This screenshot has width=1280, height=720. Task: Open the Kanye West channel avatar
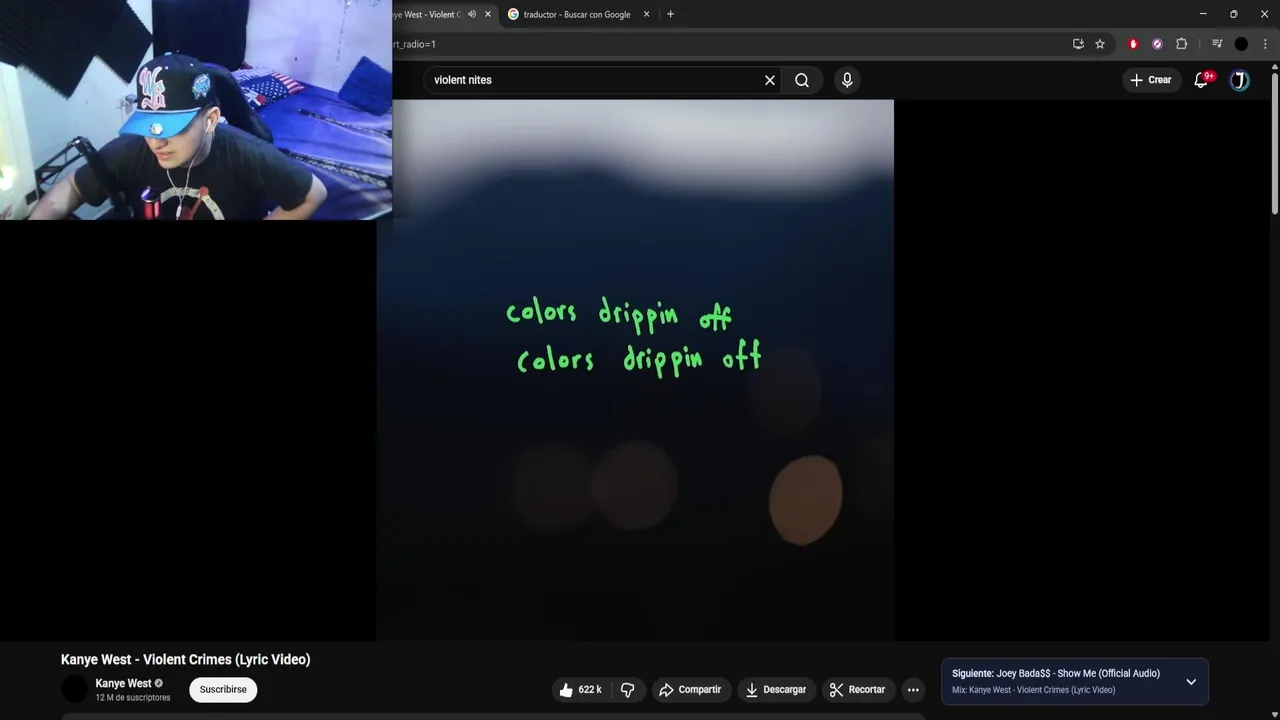(x=75, y=689)
